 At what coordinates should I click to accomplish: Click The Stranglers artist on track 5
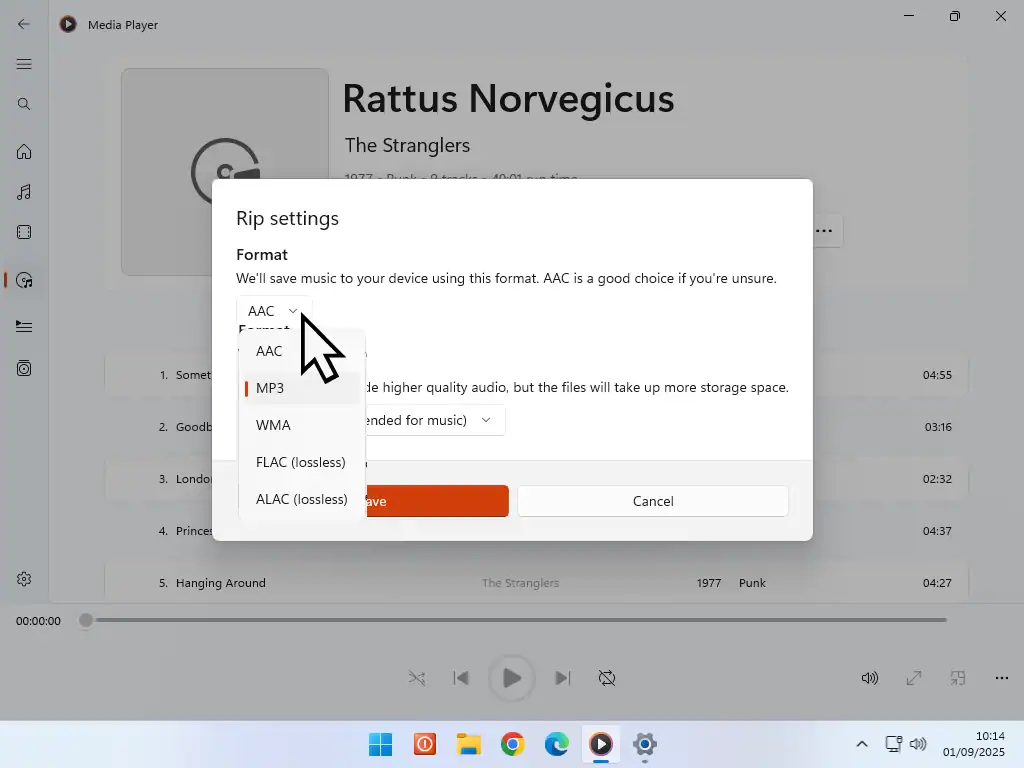click(x=520, y=583)
